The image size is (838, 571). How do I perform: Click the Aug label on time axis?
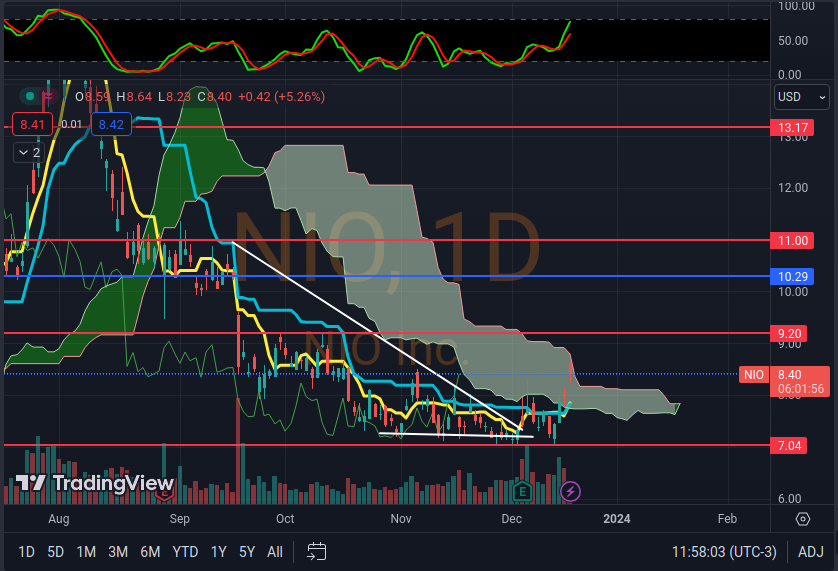[59, 519]
